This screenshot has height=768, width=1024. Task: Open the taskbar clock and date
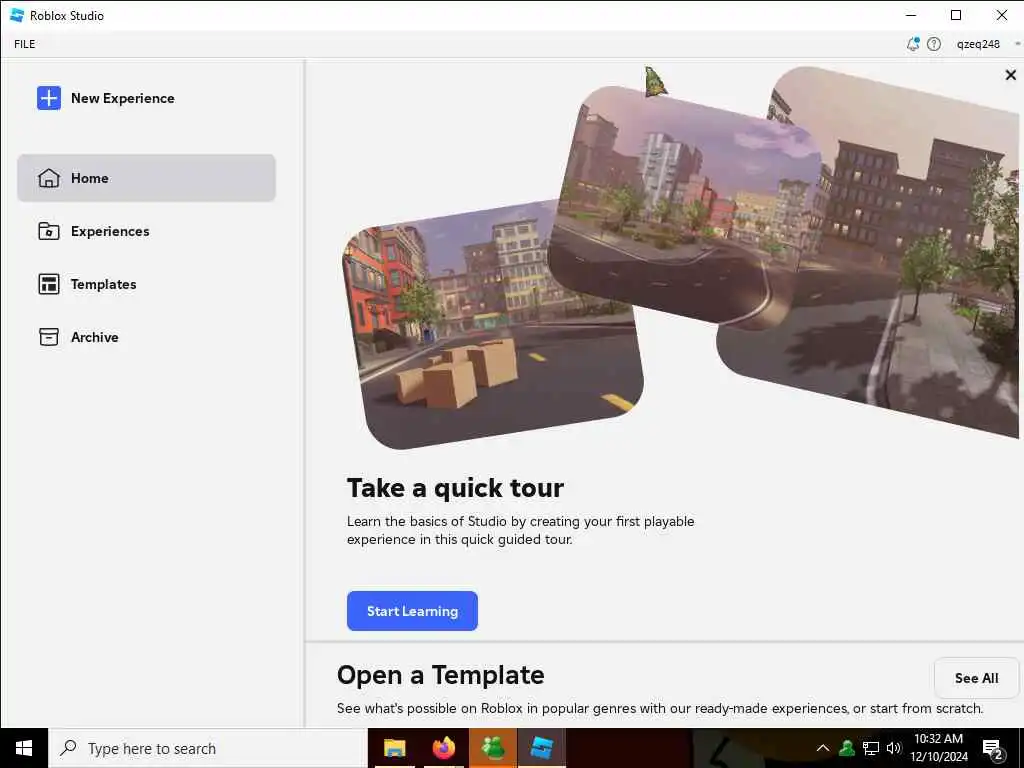939,748
